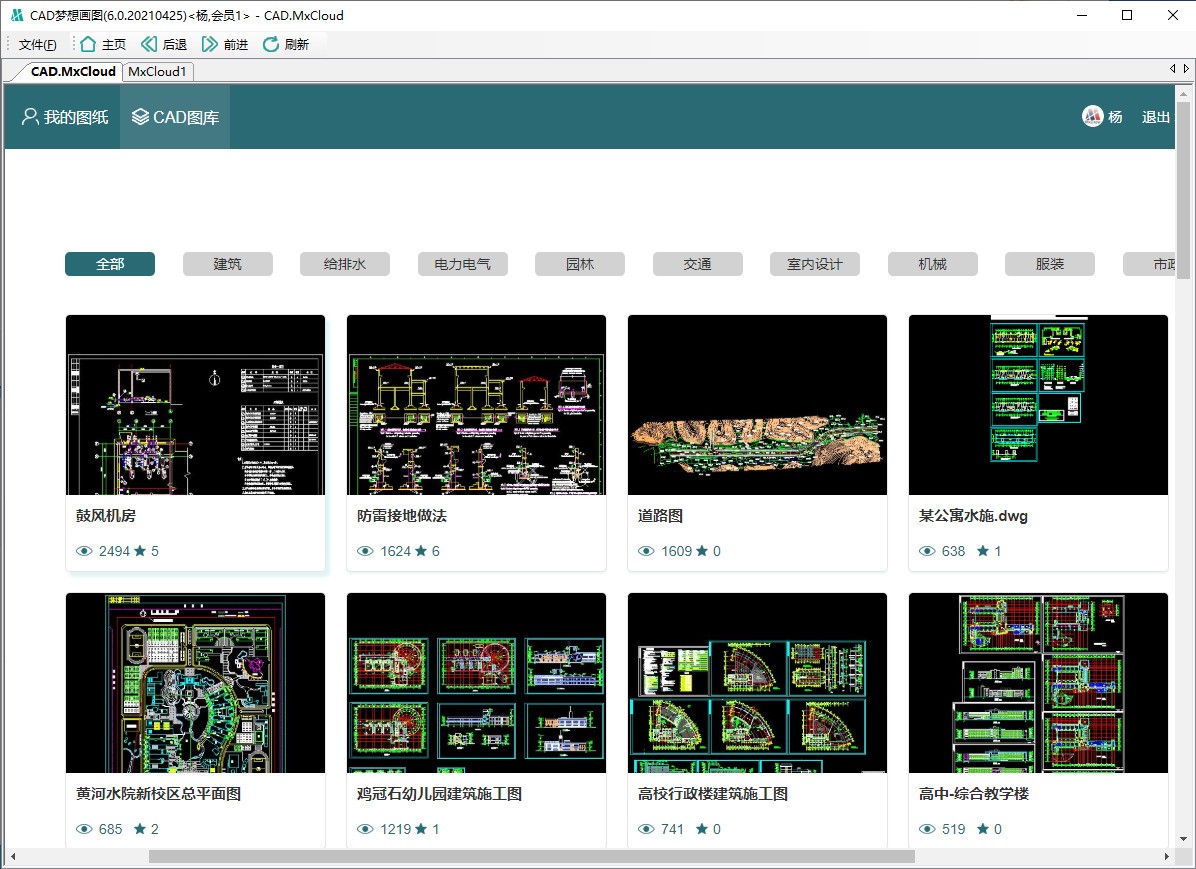Click the left tab-scroll chevron
The height and width of the screenshot is (869, 1196).
click(x=1172, y=69)
